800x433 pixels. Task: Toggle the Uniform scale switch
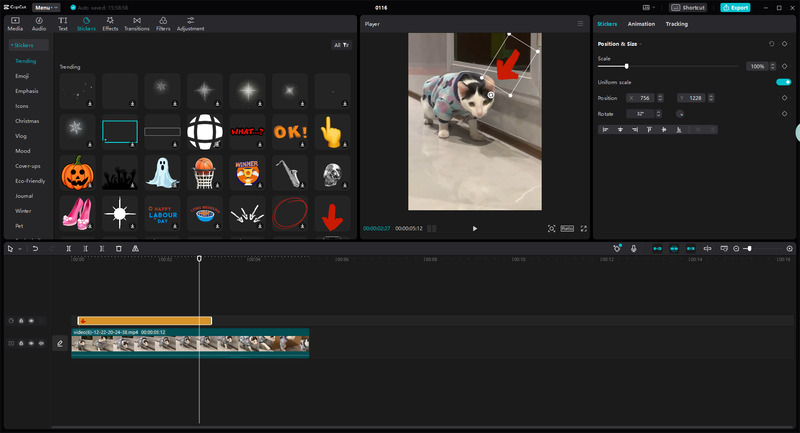(x=783, y=82)
